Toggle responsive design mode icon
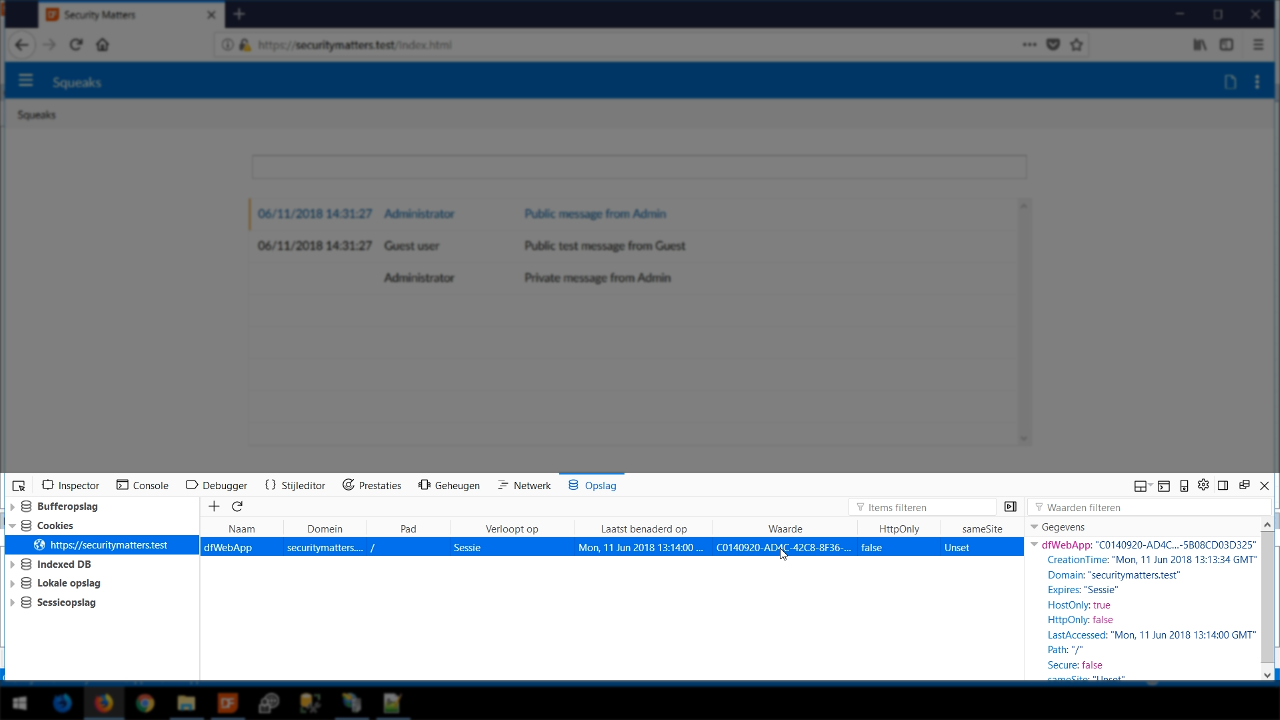This screenshot has height=720, width=1280. coord(1184,486)
